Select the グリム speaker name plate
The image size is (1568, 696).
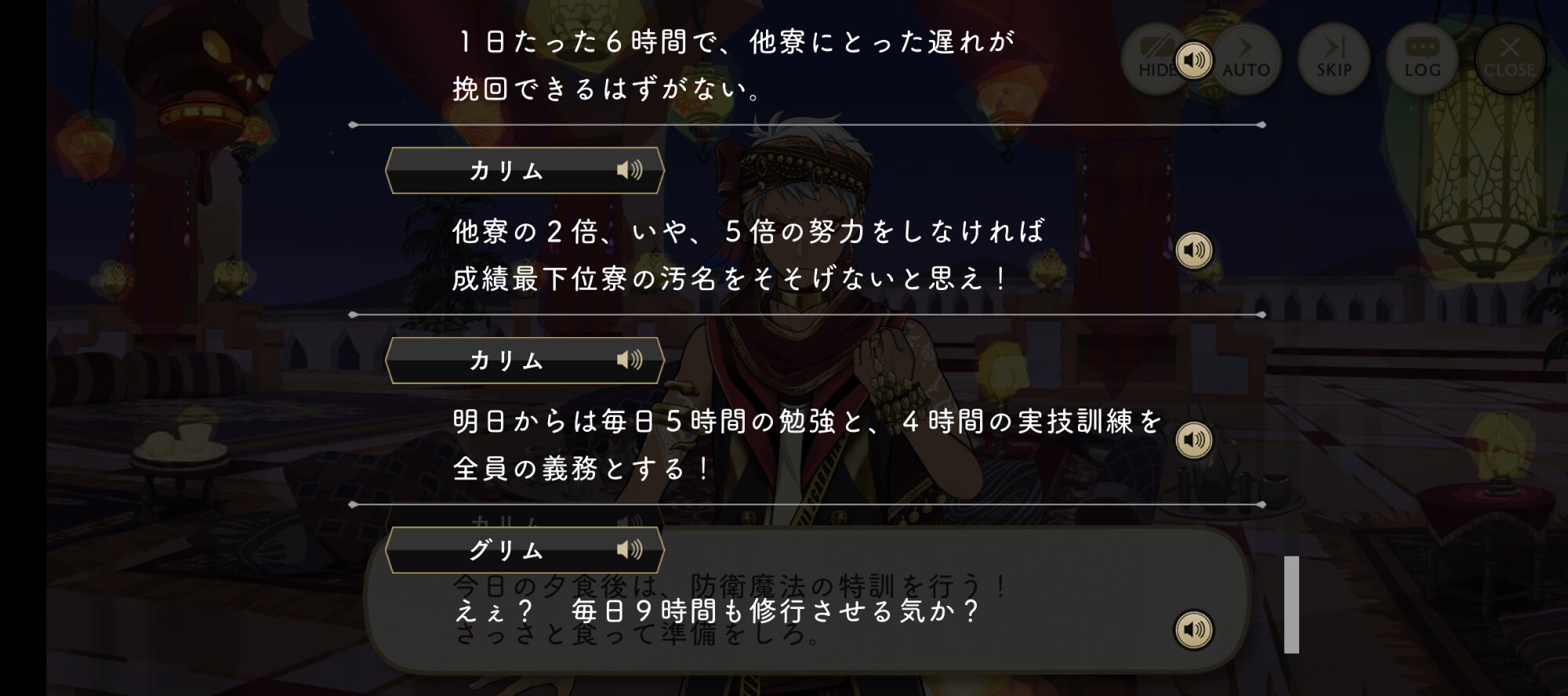[524, 549]
